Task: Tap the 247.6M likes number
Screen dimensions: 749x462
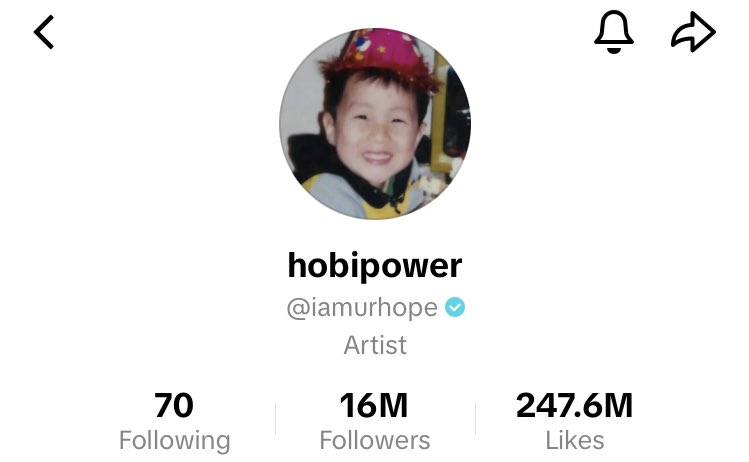Action: [575, 406]
